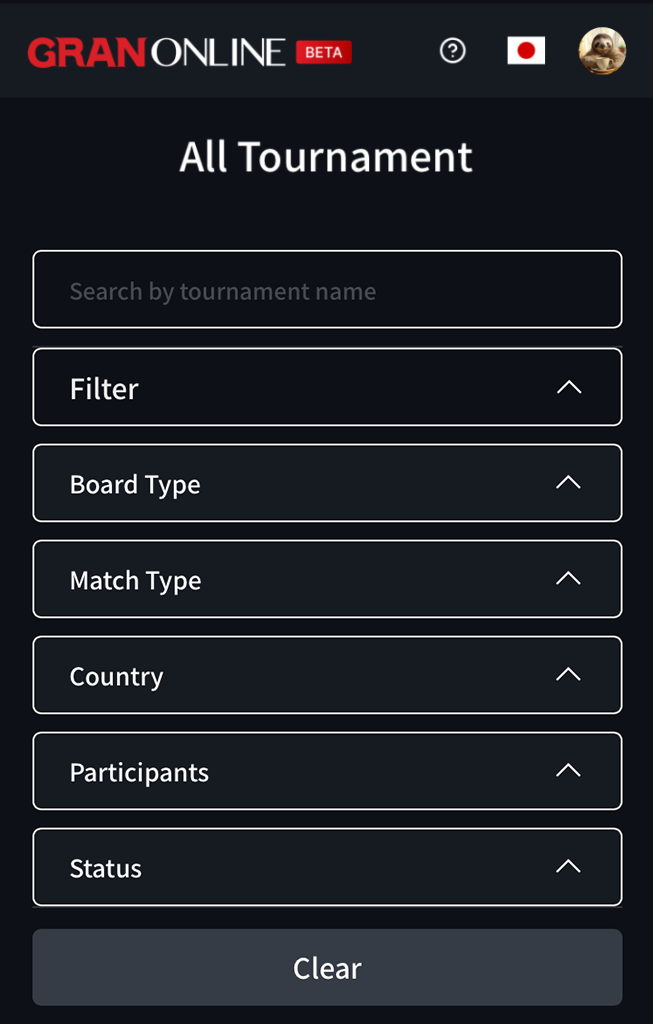Toggle the Participants chevron arrow

click(569, 771)
